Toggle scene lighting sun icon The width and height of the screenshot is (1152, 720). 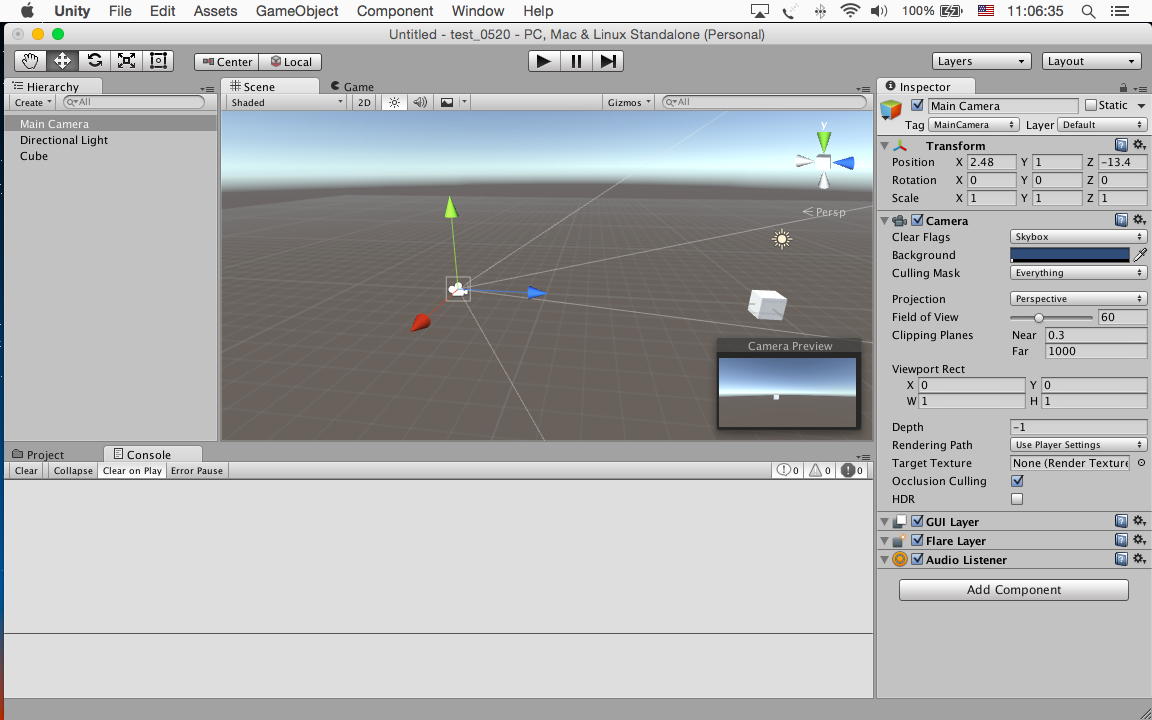point(394,102)
